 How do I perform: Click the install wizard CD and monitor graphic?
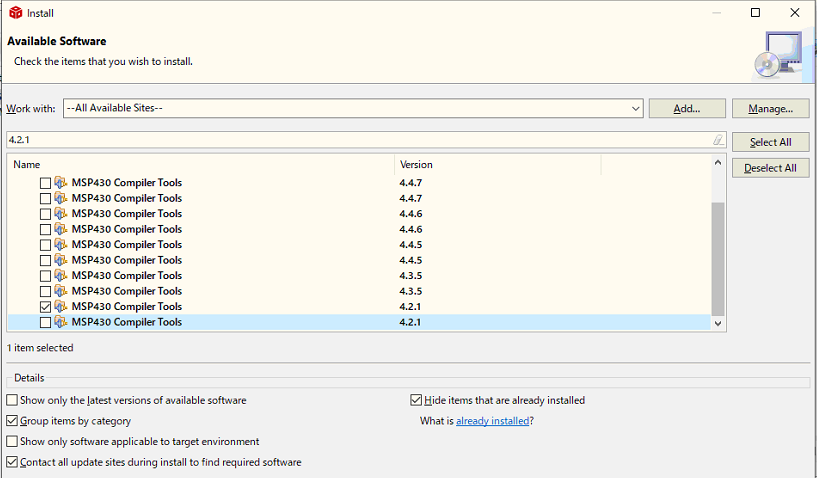776,55
